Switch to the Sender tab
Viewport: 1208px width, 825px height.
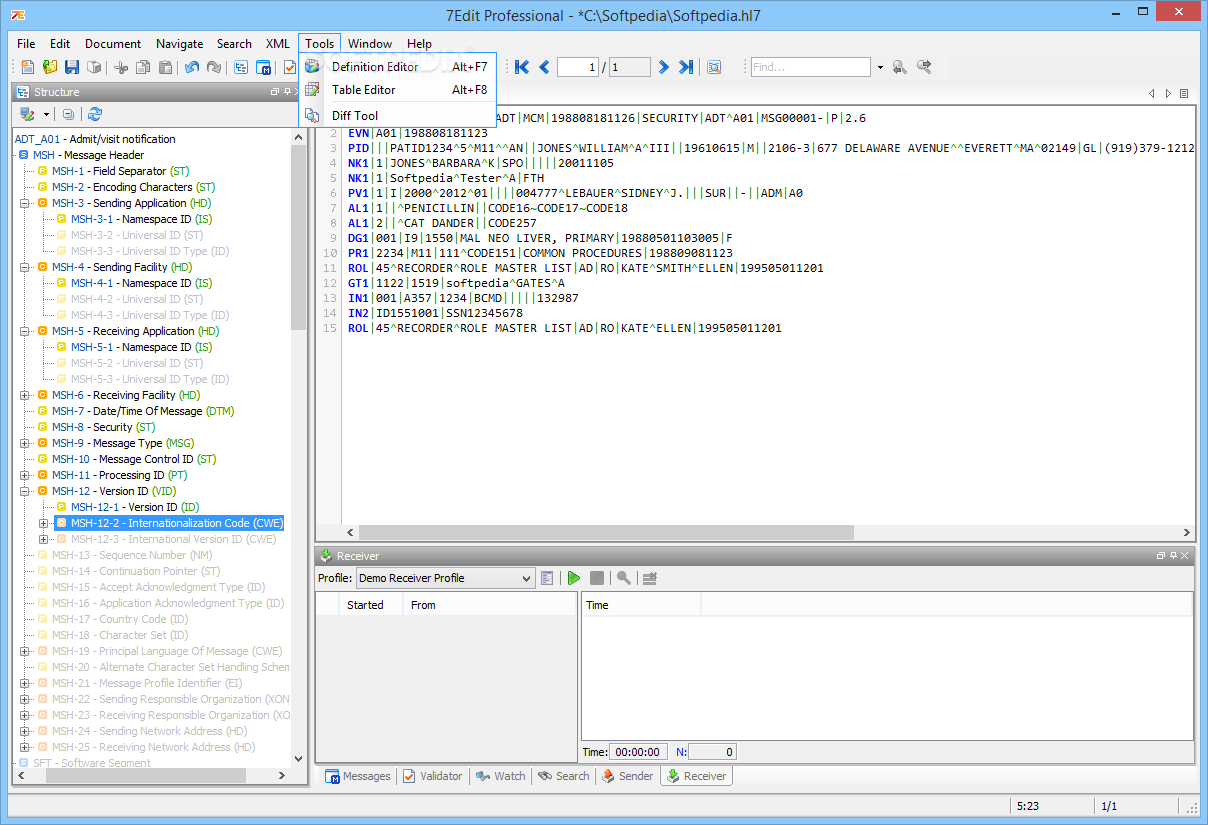coord(628,776)
